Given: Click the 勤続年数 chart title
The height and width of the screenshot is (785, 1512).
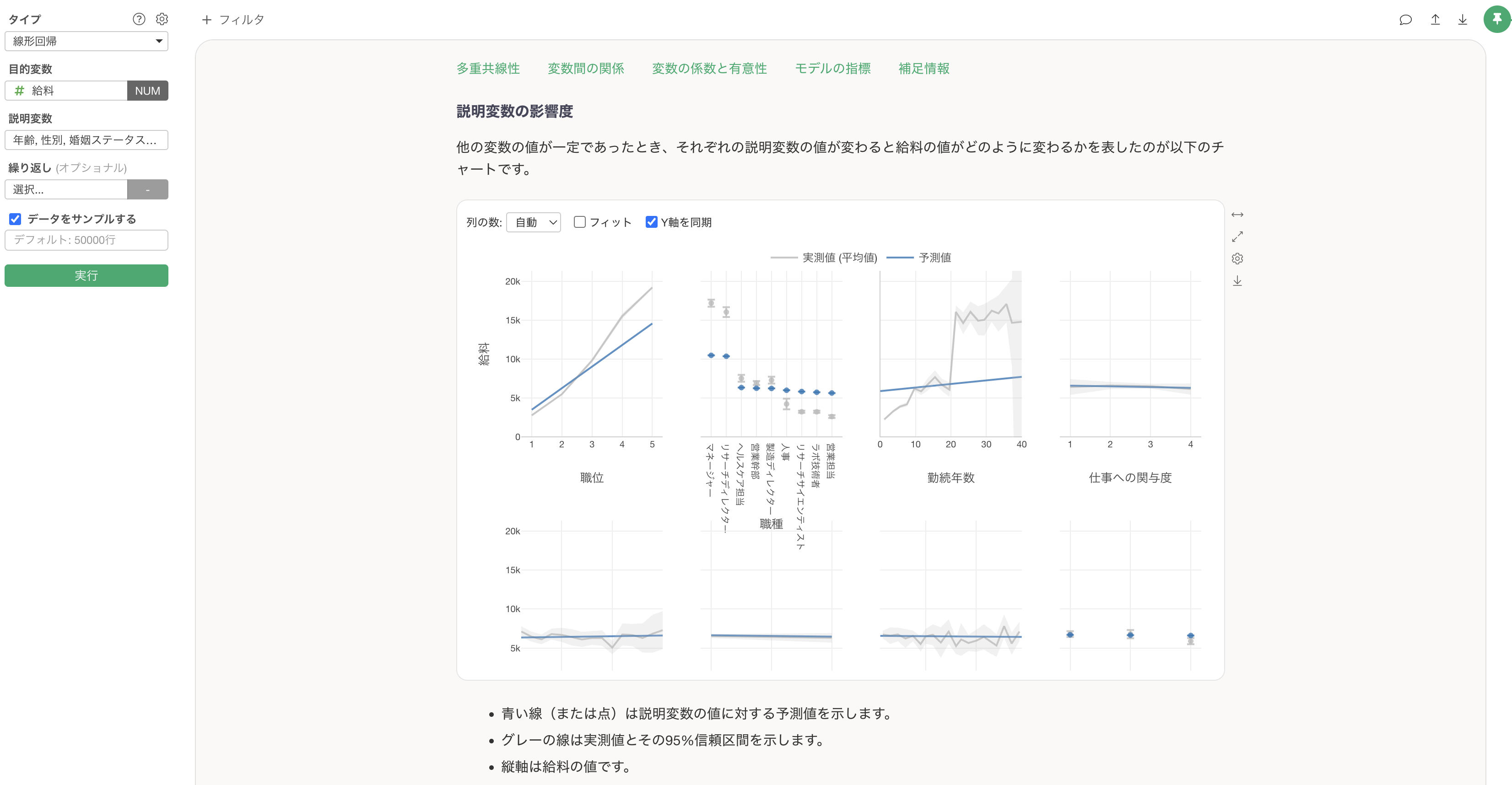Looking at the screenshot, I should coord(951,478).
